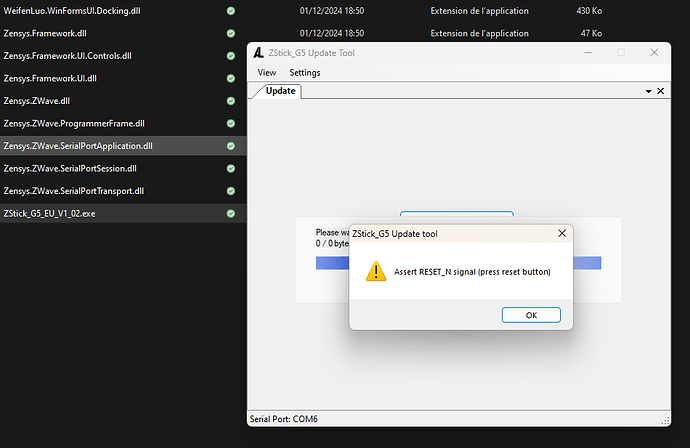Screen dimensions: 690x448
Task: Click sync status icon for Zensys.Framework.UI.Controls.dll
Action: pyautogui.click(x=231, y=56)
